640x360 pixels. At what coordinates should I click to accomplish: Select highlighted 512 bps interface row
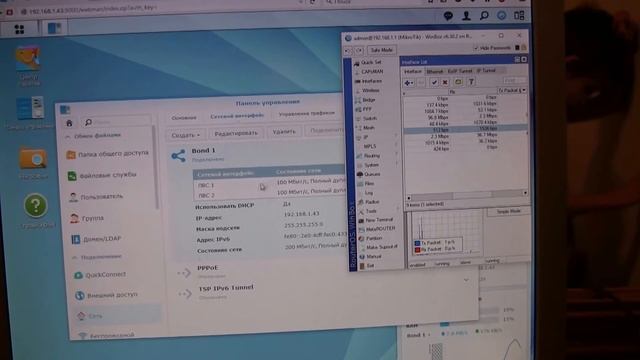(465, 130)
